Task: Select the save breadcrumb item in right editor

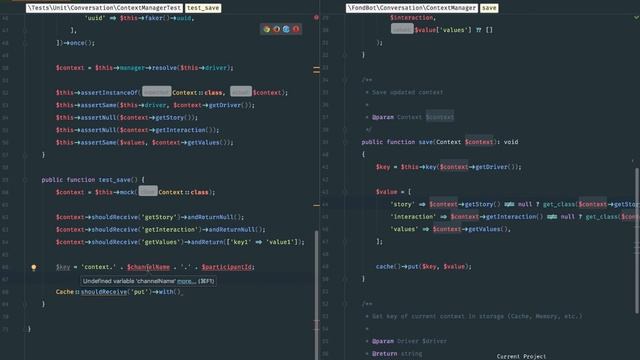Action: (489, 8)
